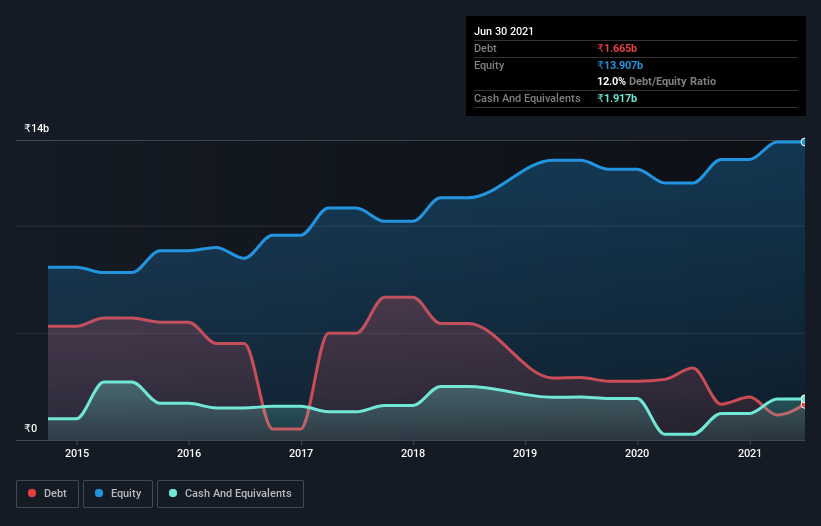Click the Equity row label in tooltip
This screenshot has height=526, width=821.
click(x=489, y=65)
